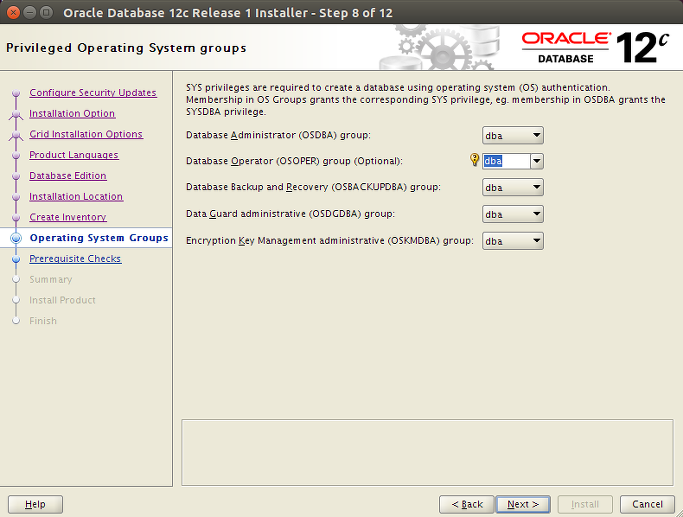Click the Configure Security Updates step bullet icon
The width and height of the screenshot is (683, 517).
click(16, 93)
